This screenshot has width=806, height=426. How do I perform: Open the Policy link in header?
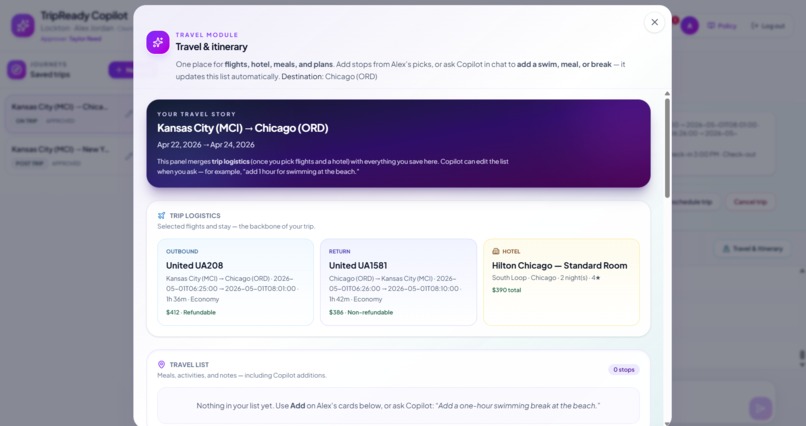pos(722,26)
